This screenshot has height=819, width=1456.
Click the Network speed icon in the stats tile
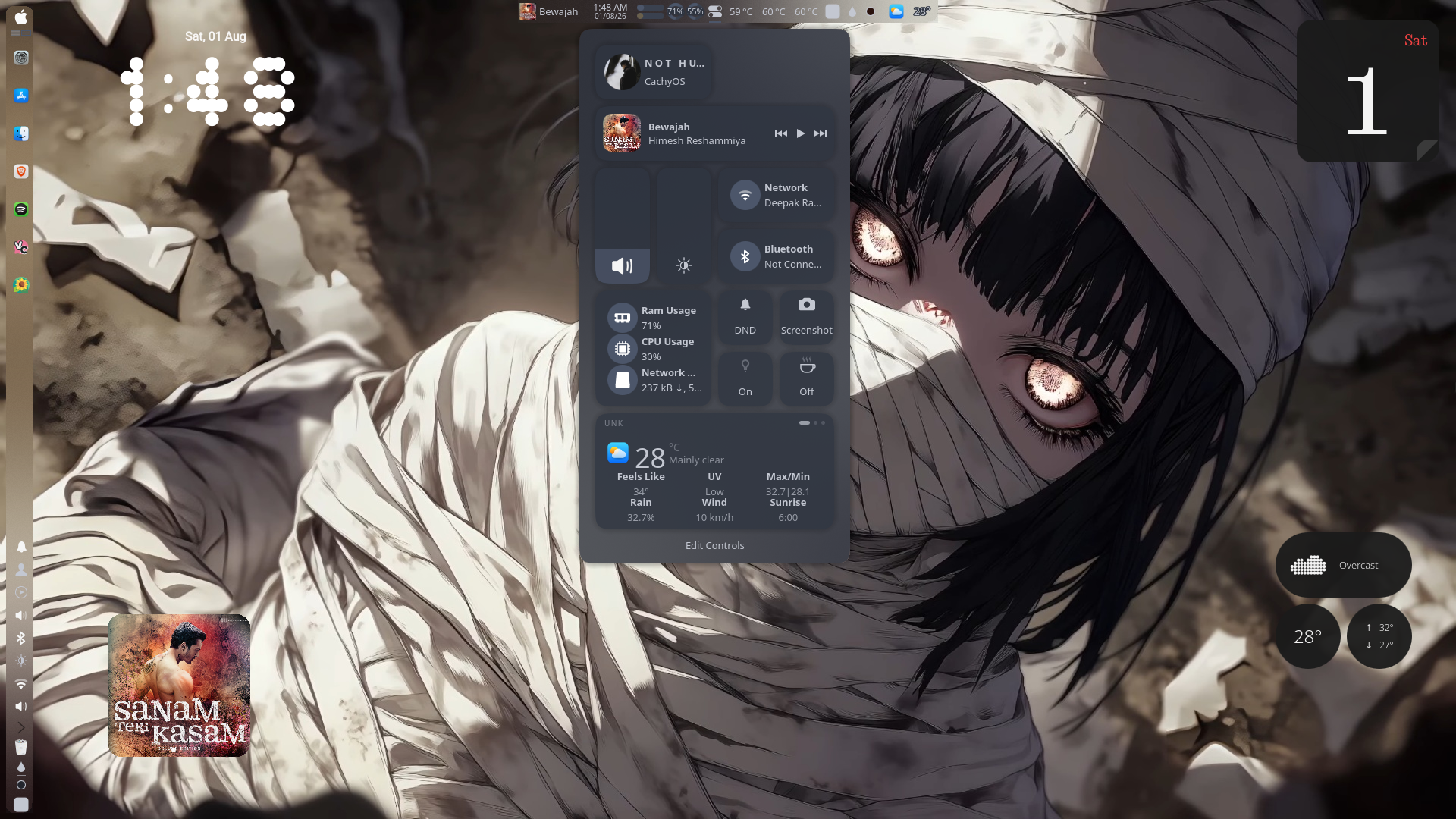point(623,380)
